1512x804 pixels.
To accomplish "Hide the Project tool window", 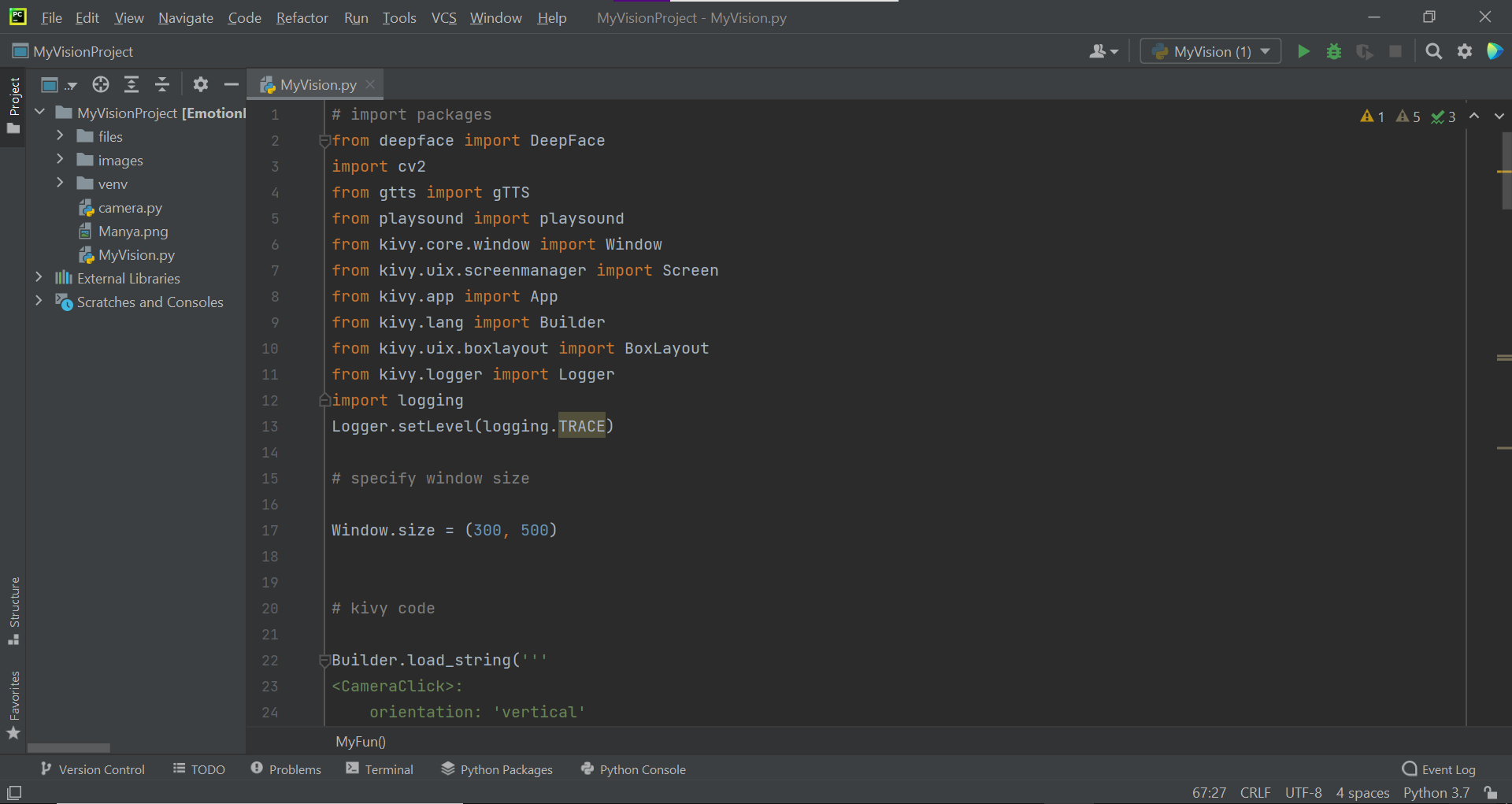I will pos(231,84).
